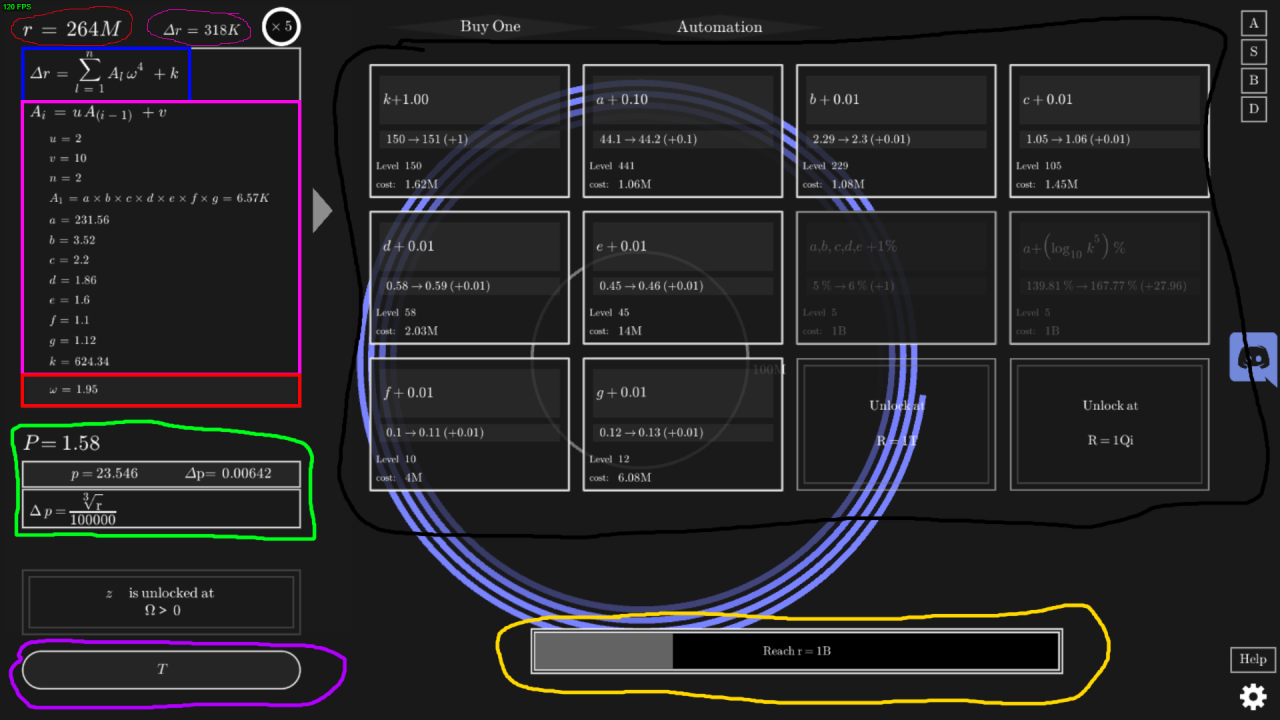Viewport: 1280px width, 720px height.
Task: Select the A button in the right sidebar
Action: 1253,23
